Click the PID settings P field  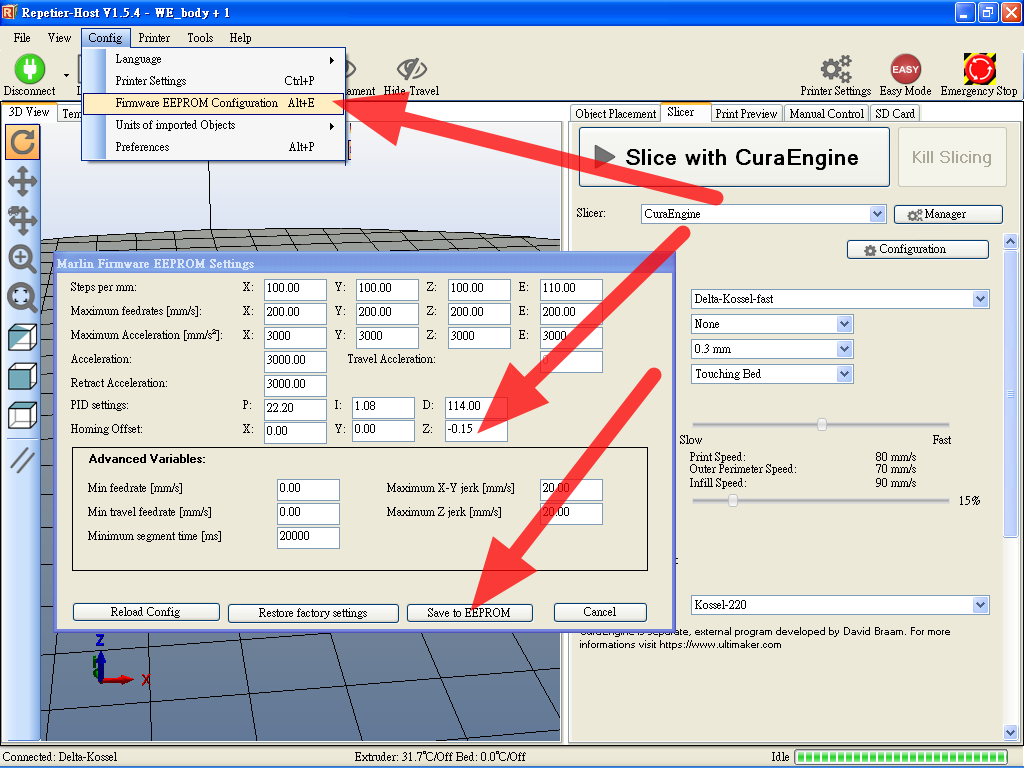295,408
